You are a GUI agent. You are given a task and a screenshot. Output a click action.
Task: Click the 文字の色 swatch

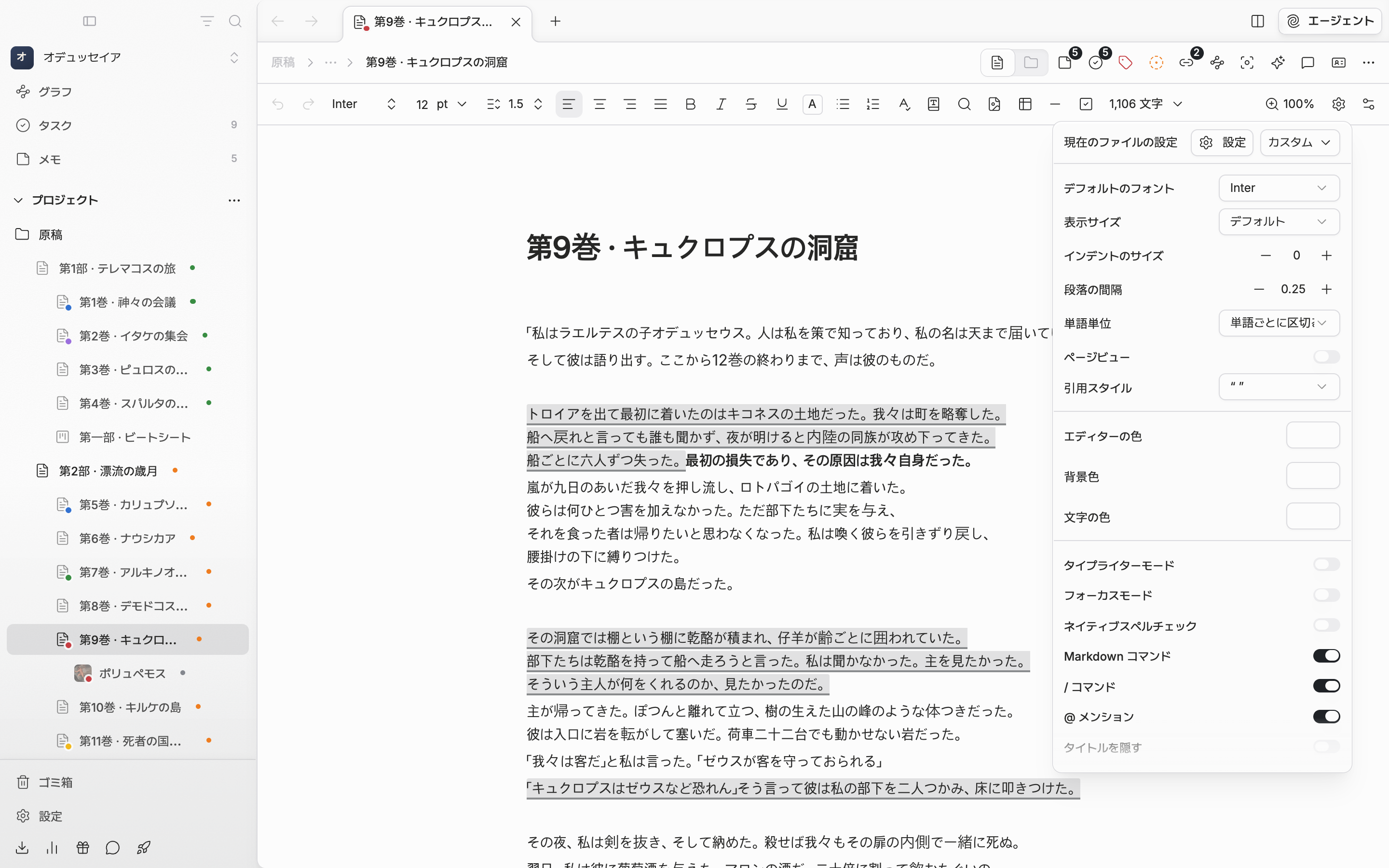[1313, 516]
